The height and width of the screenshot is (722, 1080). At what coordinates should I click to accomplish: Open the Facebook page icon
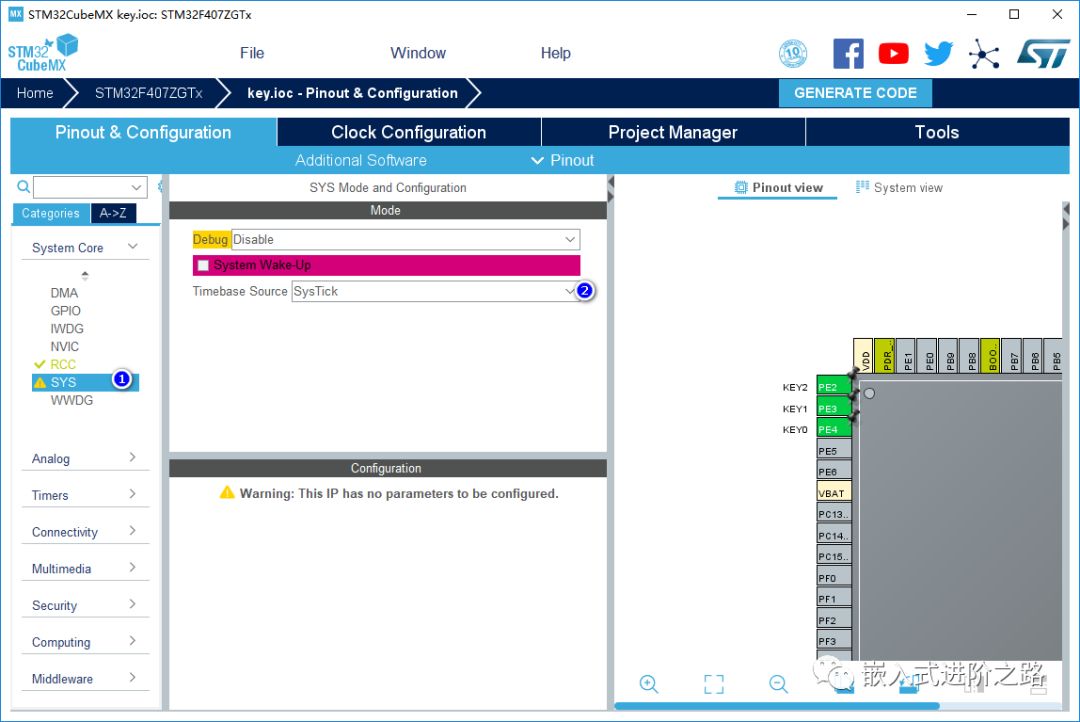[x=848, y=53]
